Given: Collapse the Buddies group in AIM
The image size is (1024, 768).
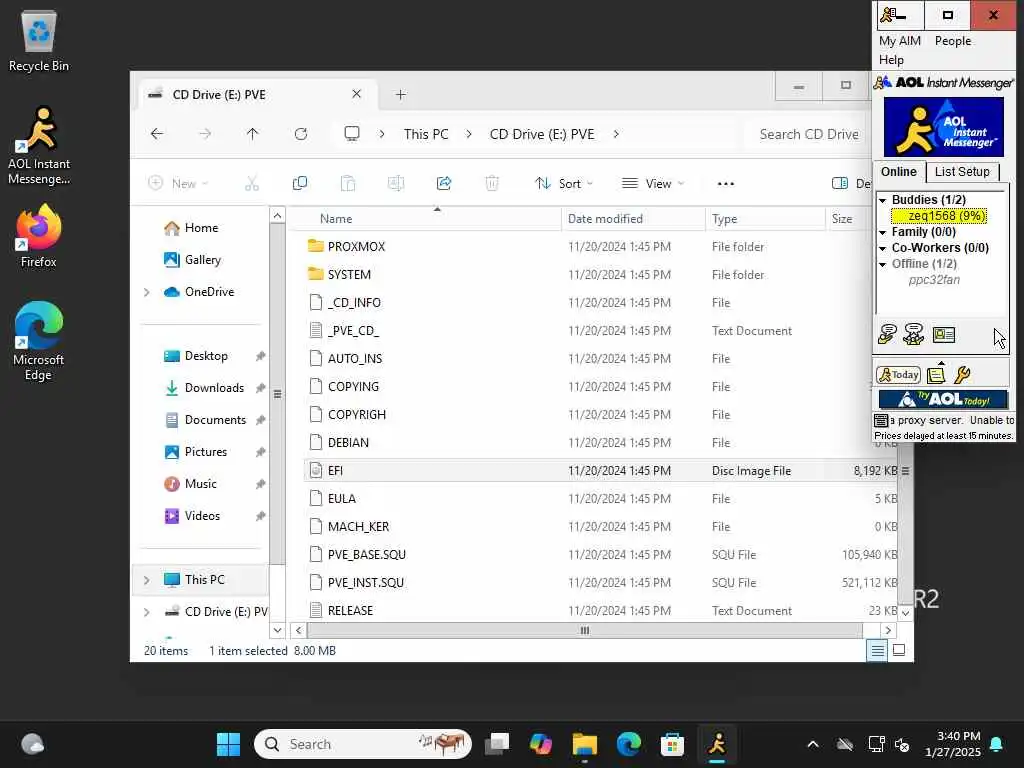Looking at the screenshot, I should [x=882, y=200].
